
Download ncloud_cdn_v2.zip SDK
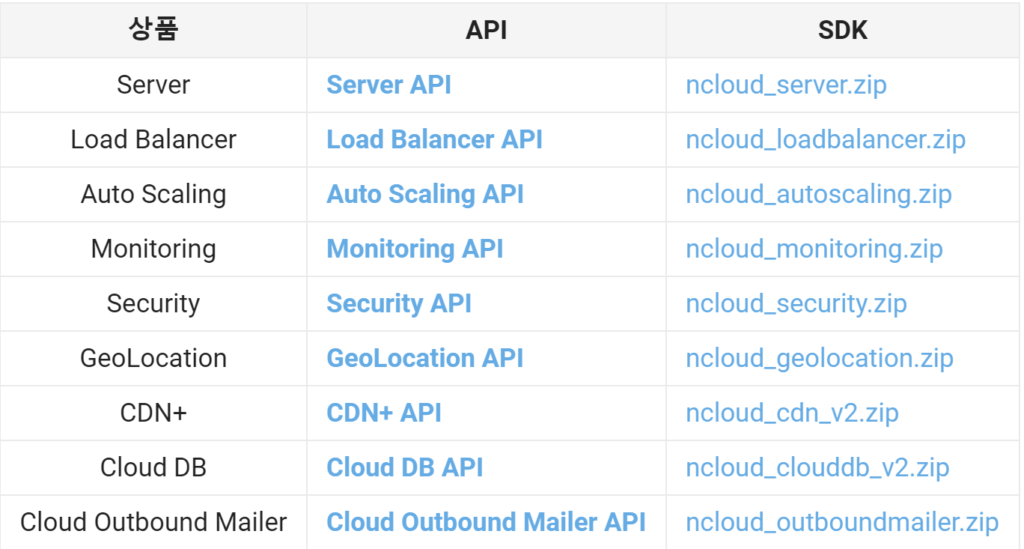[792, 413]
